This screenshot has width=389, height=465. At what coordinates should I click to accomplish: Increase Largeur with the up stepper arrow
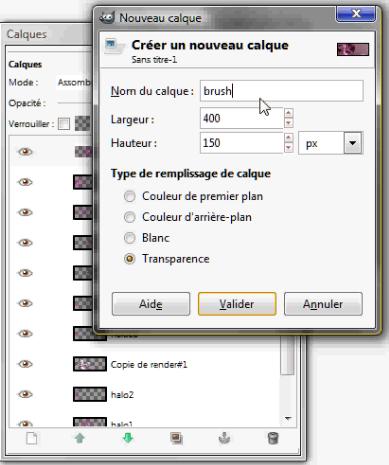coord(288,113)
